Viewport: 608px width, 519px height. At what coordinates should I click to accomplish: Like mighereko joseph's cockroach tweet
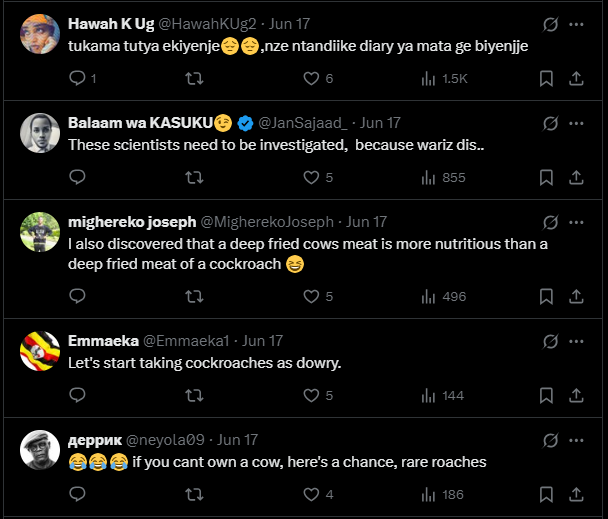pos(311,296)
